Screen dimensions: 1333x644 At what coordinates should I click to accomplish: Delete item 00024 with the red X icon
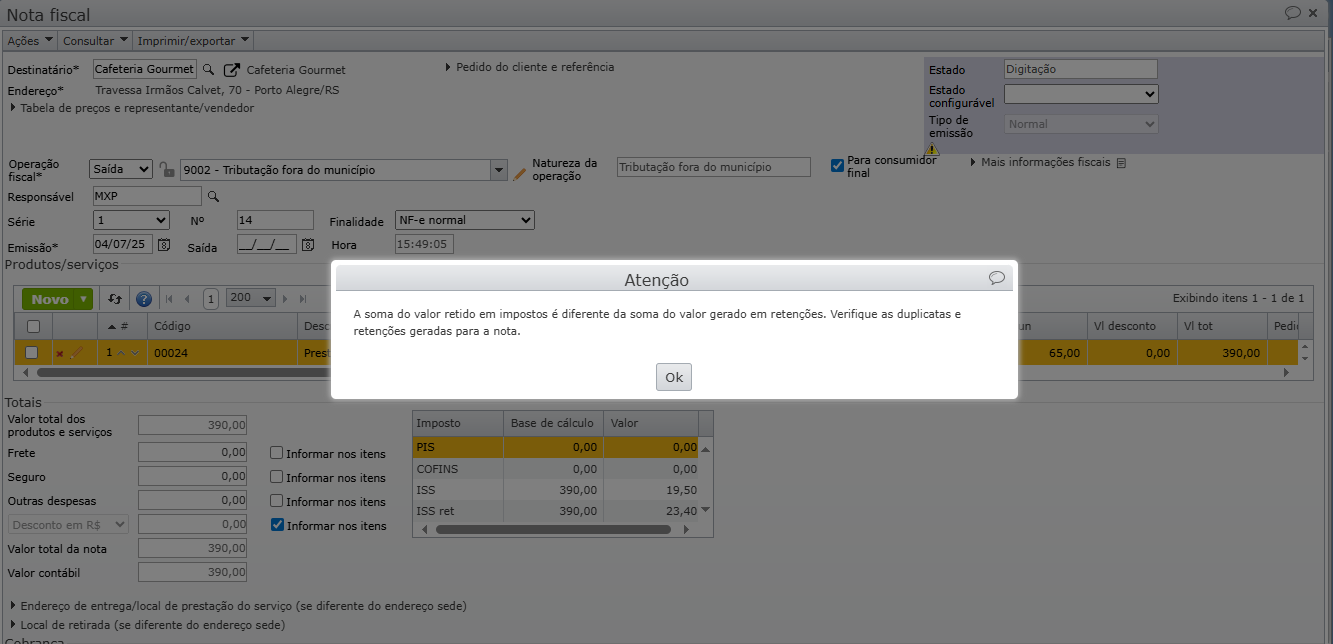(60, 353)
